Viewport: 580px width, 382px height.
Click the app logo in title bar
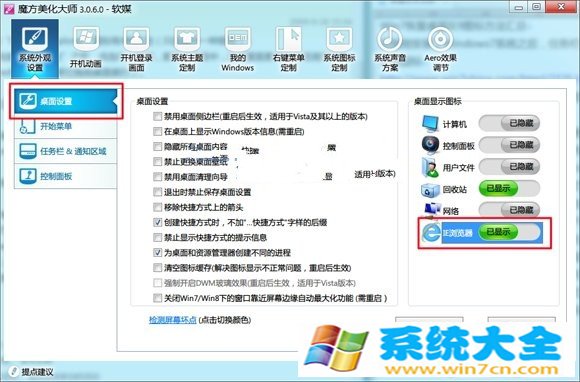(8, 8)
